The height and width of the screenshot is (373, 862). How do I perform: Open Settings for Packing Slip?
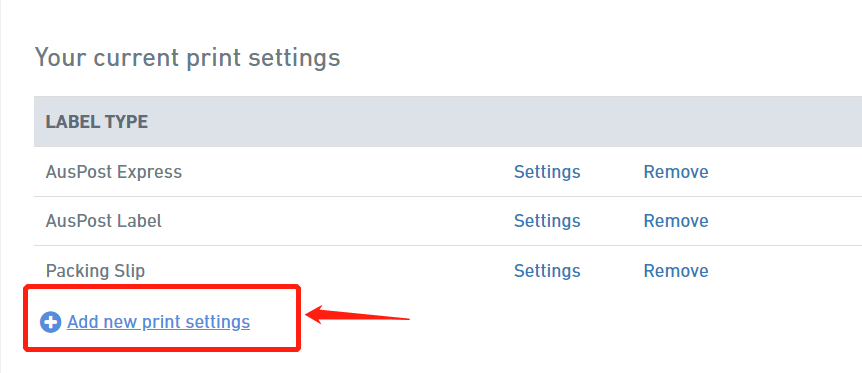[x=547, y=270]
